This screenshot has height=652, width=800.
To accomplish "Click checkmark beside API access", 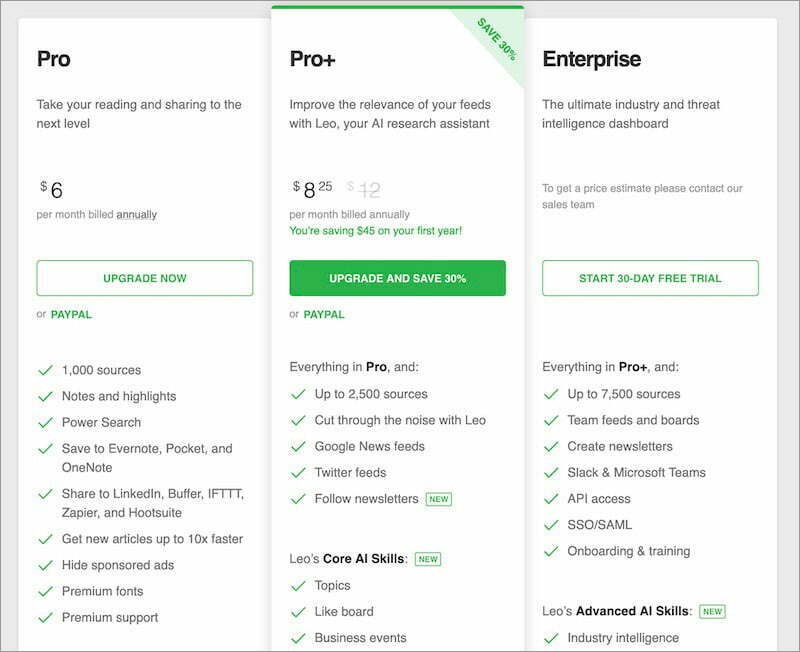I will pos(551,498).
